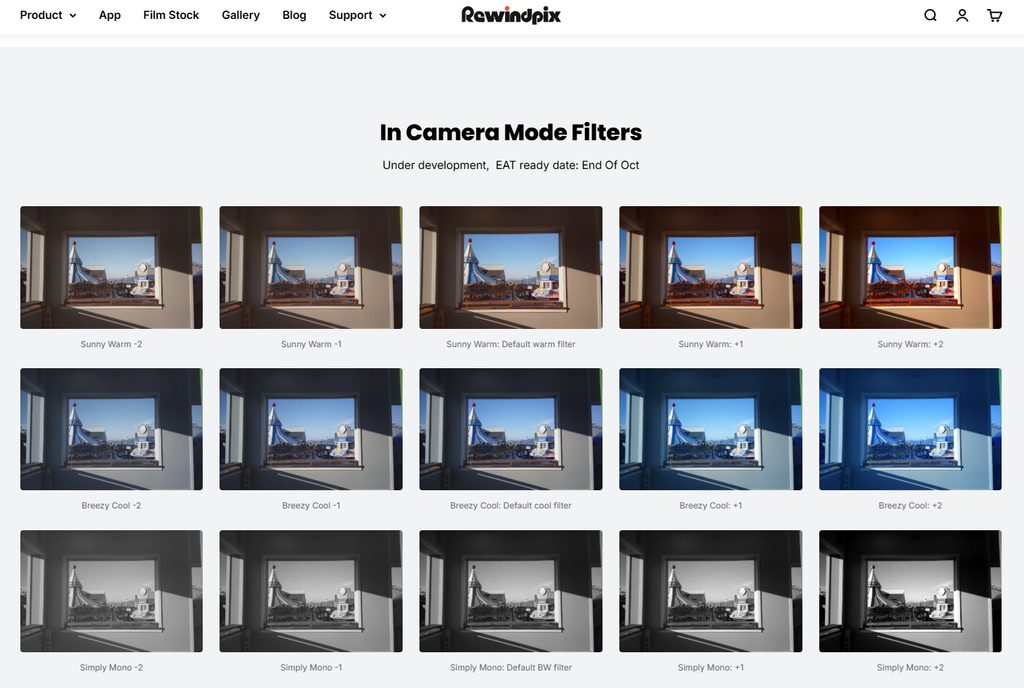Viewport: 1024px width, 688px height.
Task: Open the search icon in header
Action: [x=930, y=15]
